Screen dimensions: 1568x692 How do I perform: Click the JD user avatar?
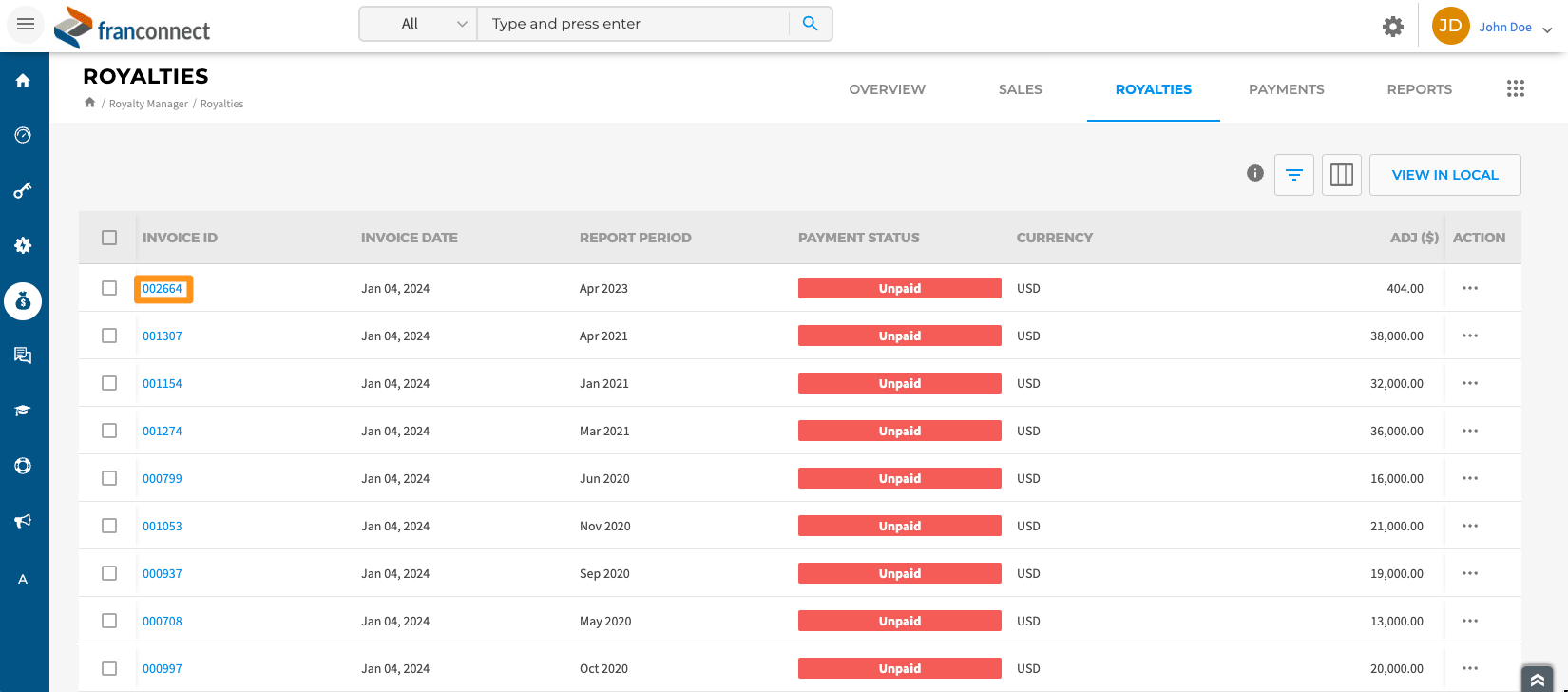(x=1450, y=26)
